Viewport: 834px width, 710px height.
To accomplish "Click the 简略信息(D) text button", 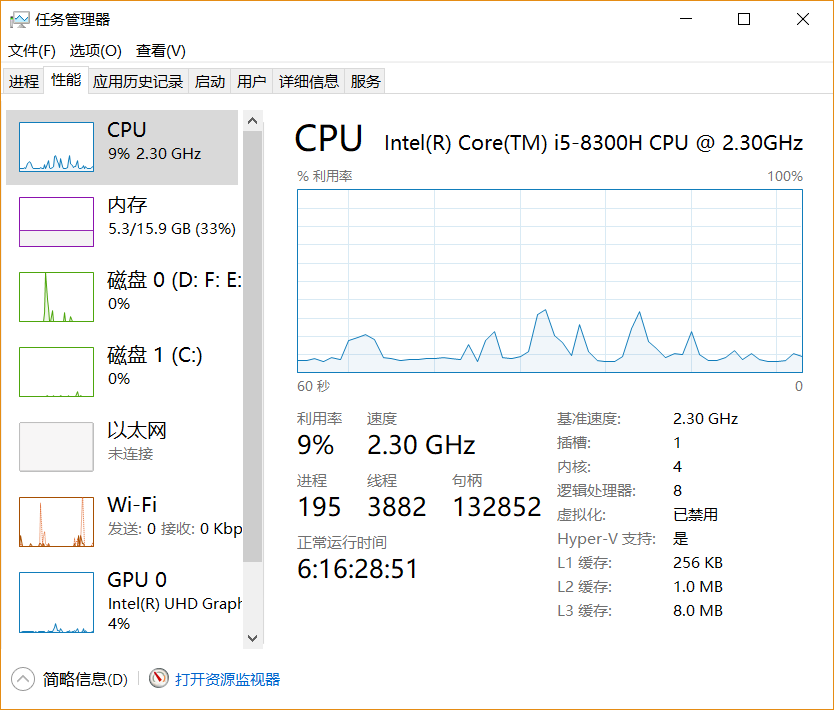I will click(85, 679).
